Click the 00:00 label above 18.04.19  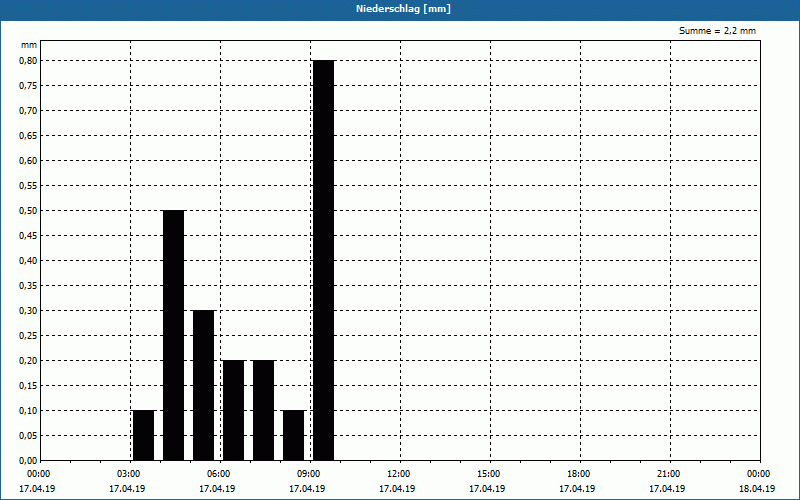759,474
